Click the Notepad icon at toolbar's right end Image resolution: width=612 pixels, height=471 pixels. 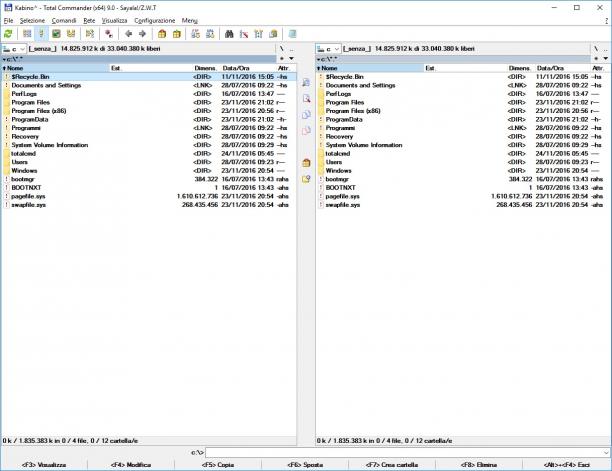(x=292, y=34)
